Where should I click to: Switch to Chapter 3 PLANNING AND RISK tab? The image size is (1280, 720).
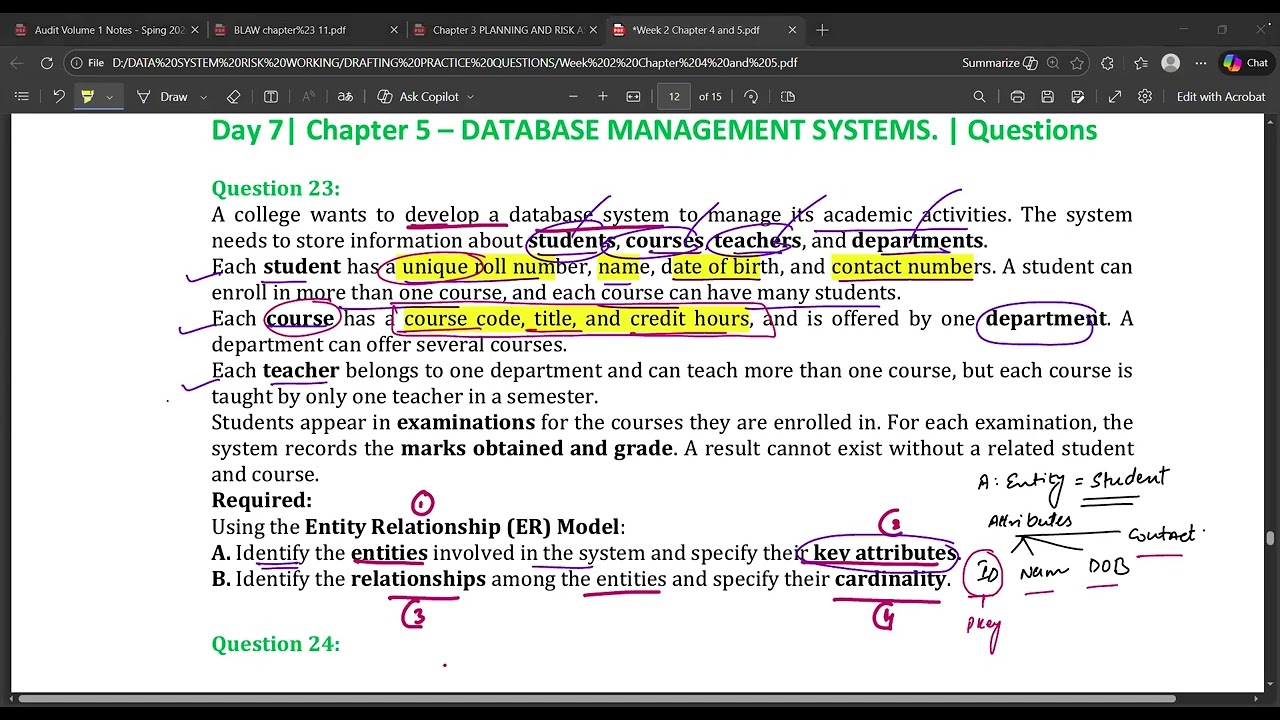point(503,30)
